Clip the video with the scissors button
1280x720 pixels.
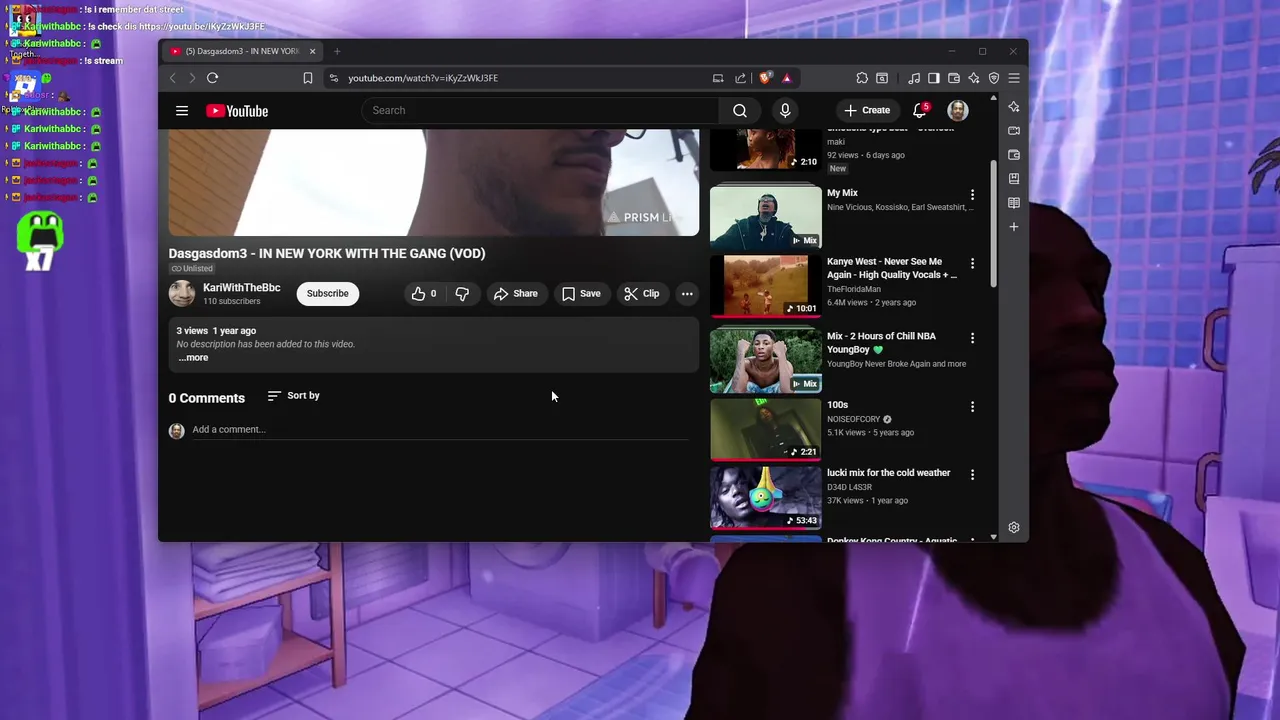point(642,294)
